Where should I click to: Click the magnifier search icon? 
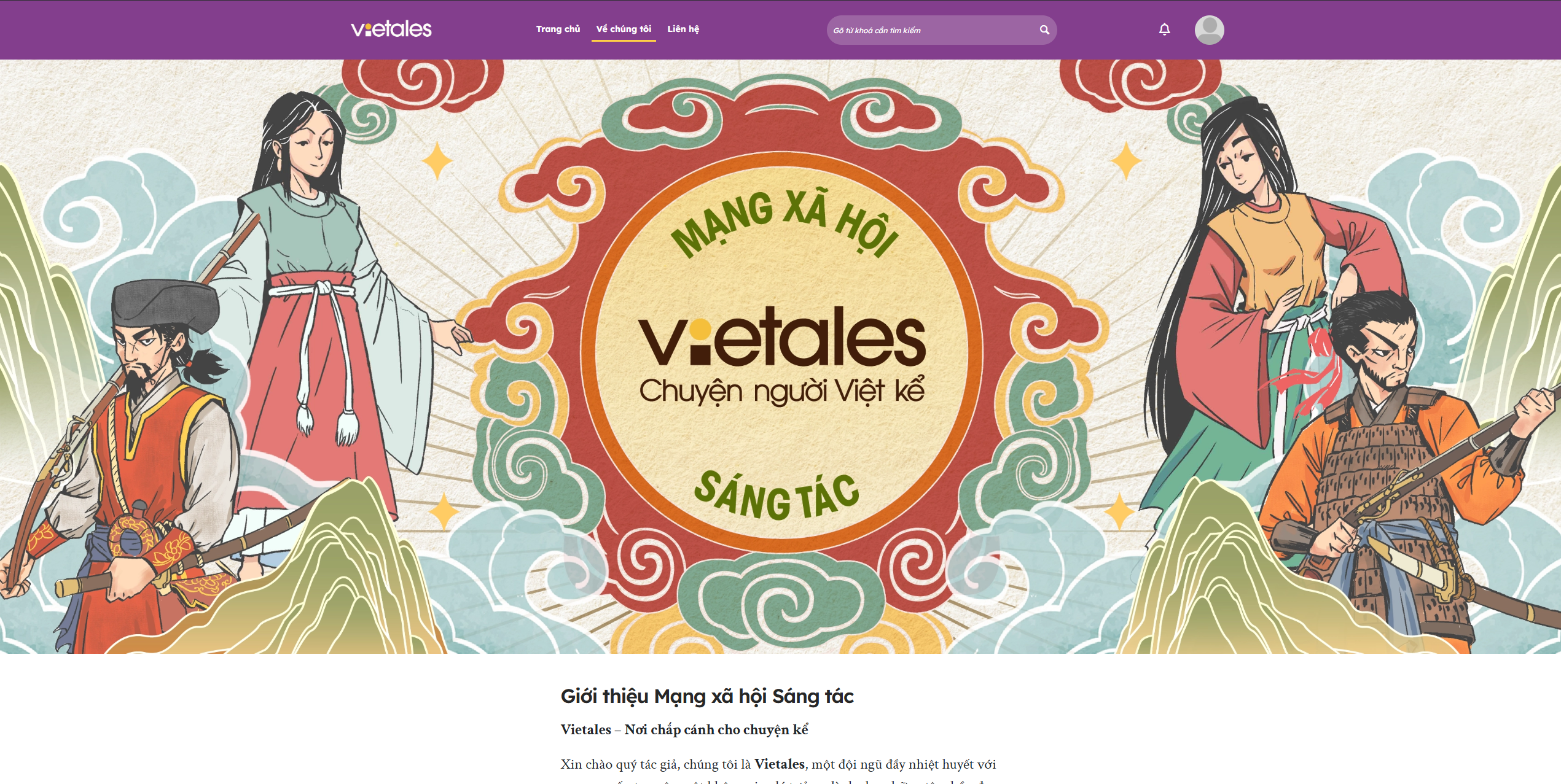click(1044, 30)
